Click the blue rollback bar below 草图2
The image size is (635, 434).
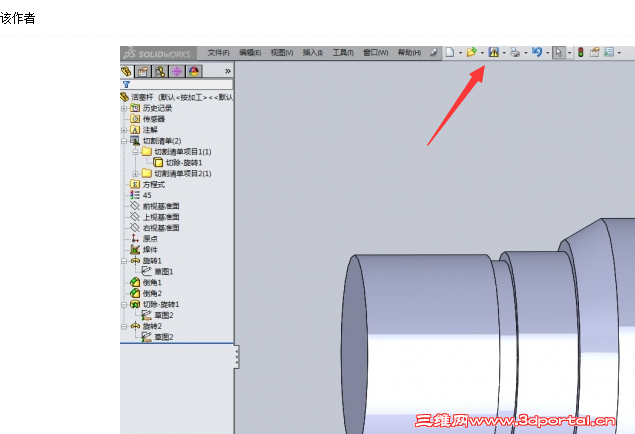coord(177,343)
